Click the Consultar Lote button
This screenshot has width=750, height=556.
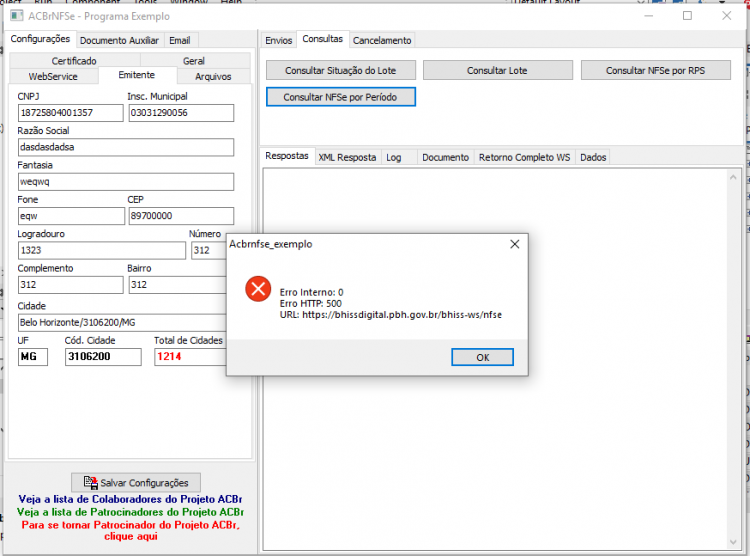(497, 70)
